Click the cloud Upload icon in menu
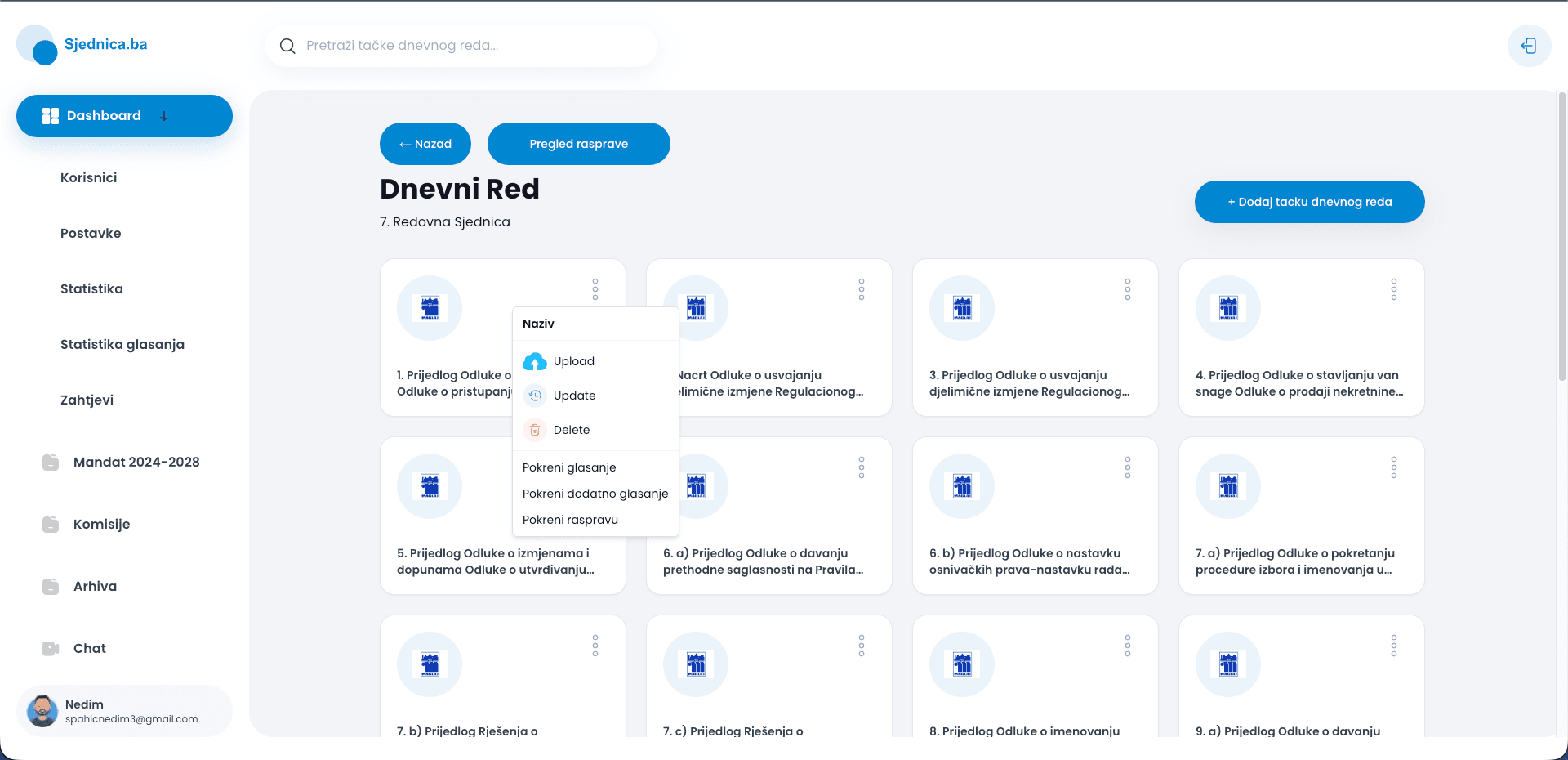This screenshot has height=760, width=1568. [x=535, y=361]
